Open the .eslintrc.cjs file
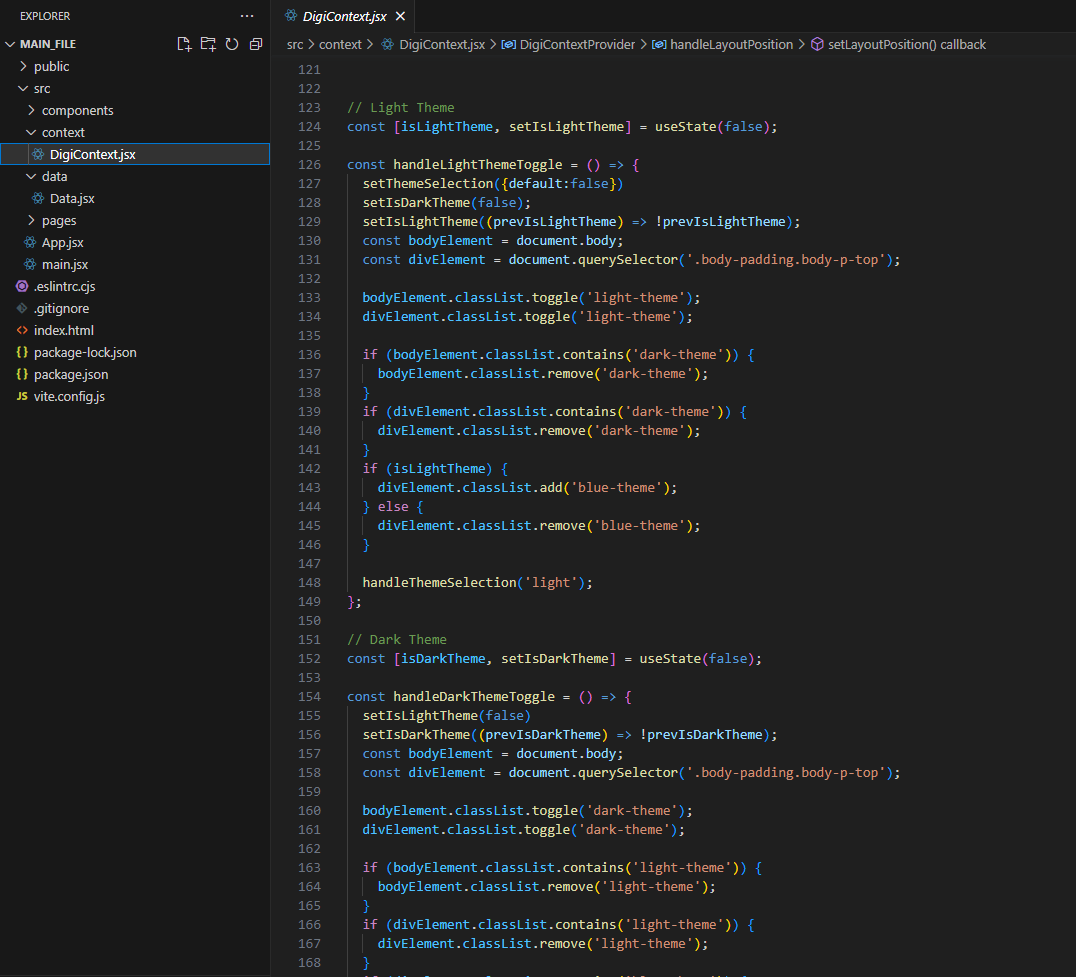This screenshot has width=1076, height=977. pyautogui.click(x=64, y=286)
